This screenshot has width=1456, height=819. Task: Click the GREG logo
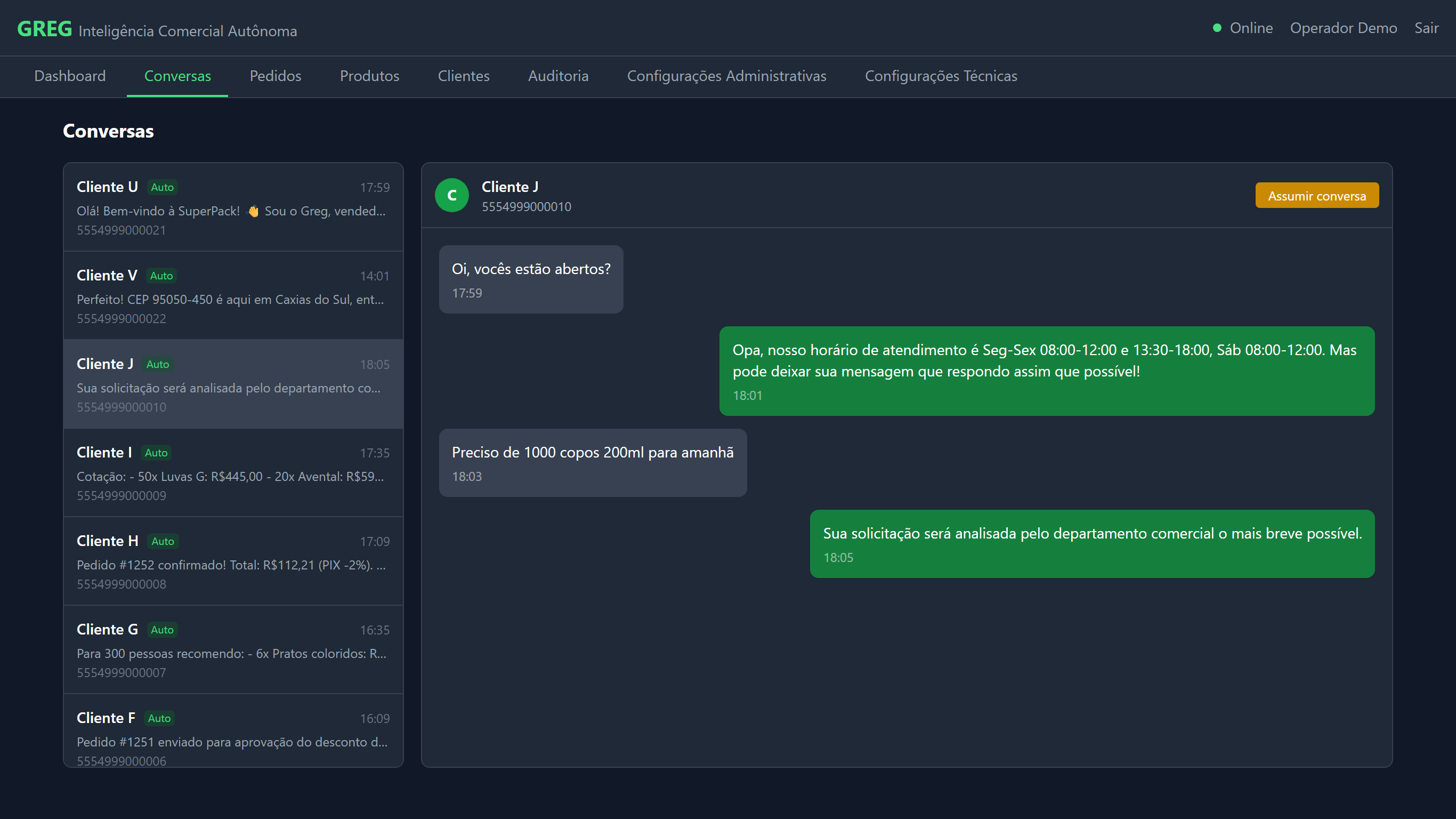tap(45, 29)
